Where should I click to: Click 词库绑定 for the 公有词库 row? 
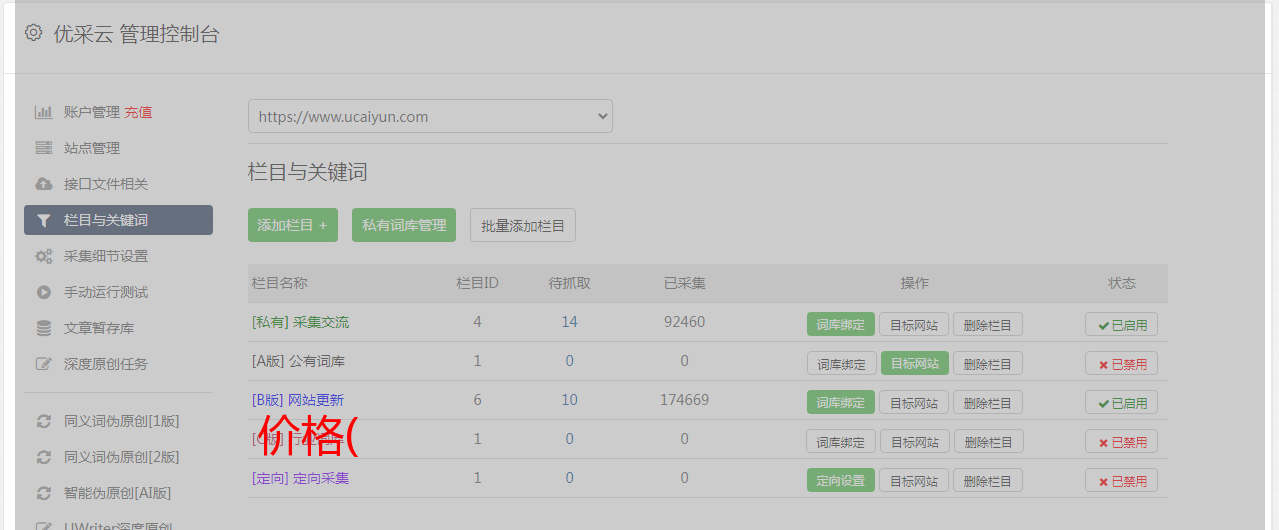click(x=841, y=363)
